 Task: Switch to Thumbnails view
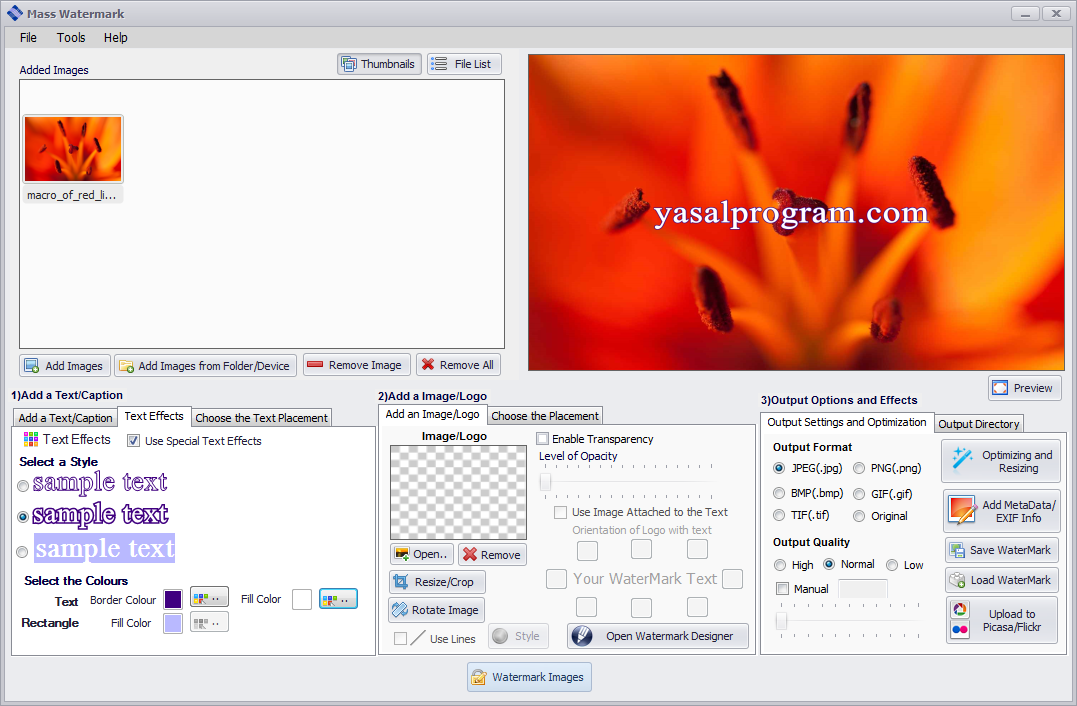click(377, 64)
